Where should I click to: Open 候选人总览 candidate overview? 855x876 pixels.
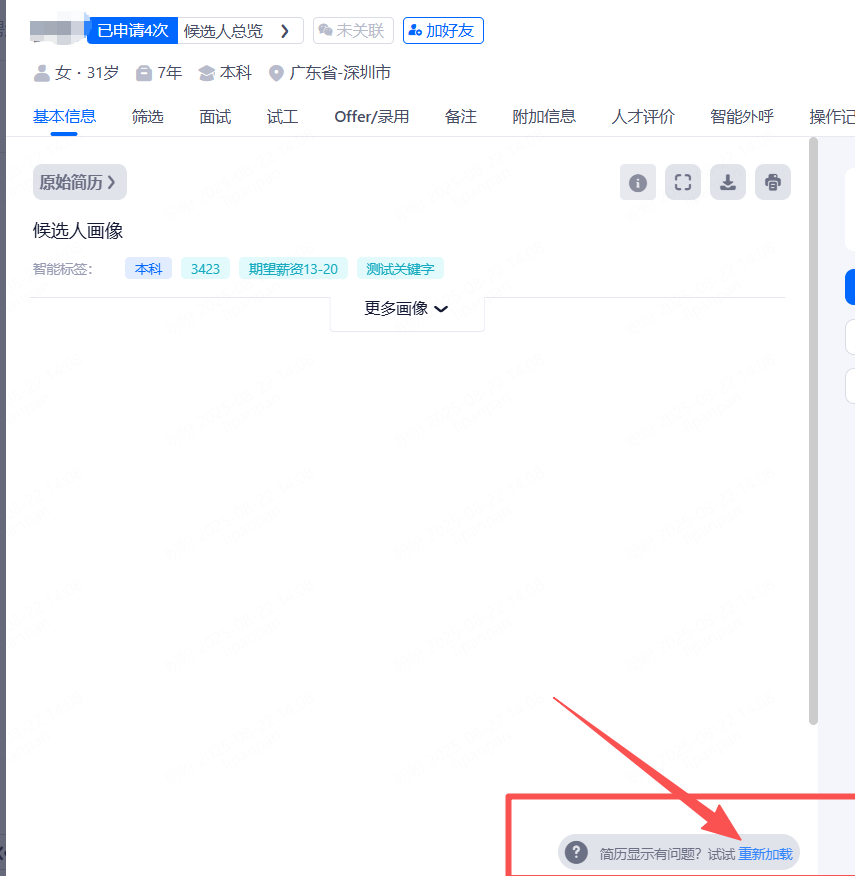click(240, 31)
